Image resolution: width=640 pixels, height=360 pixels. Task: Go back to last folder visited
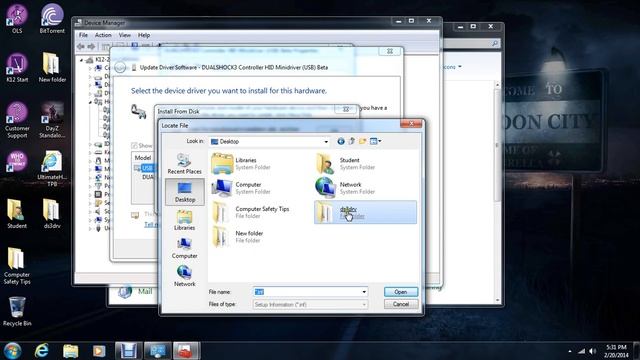click(341, 141)
